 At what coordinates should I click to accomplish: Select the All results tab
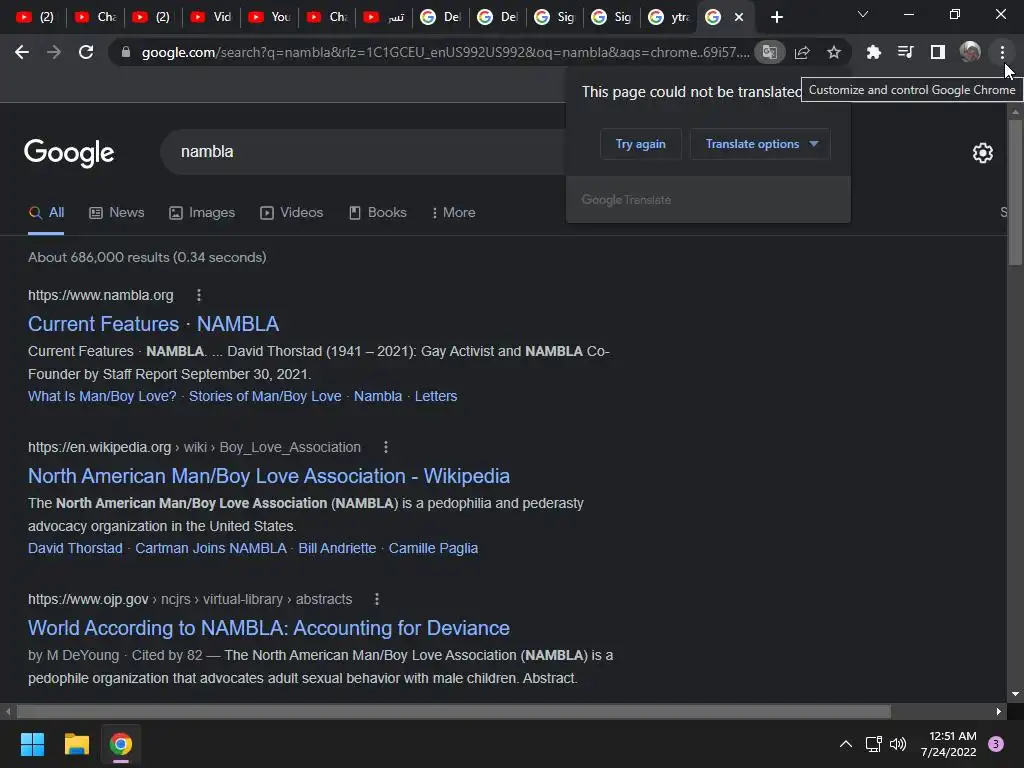click(x=46, y=213)
